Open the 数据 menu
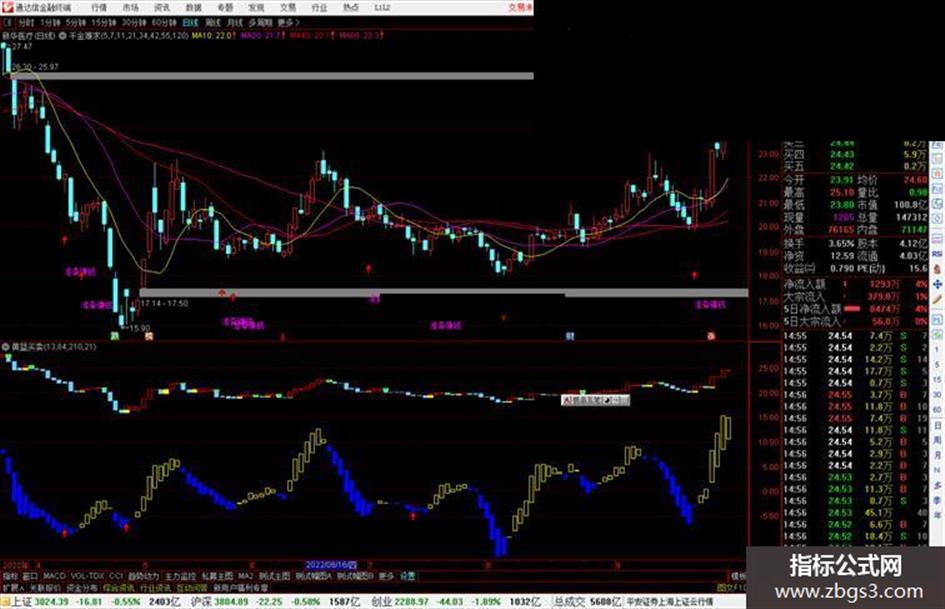The image size is (945, 609). point(193,7)
